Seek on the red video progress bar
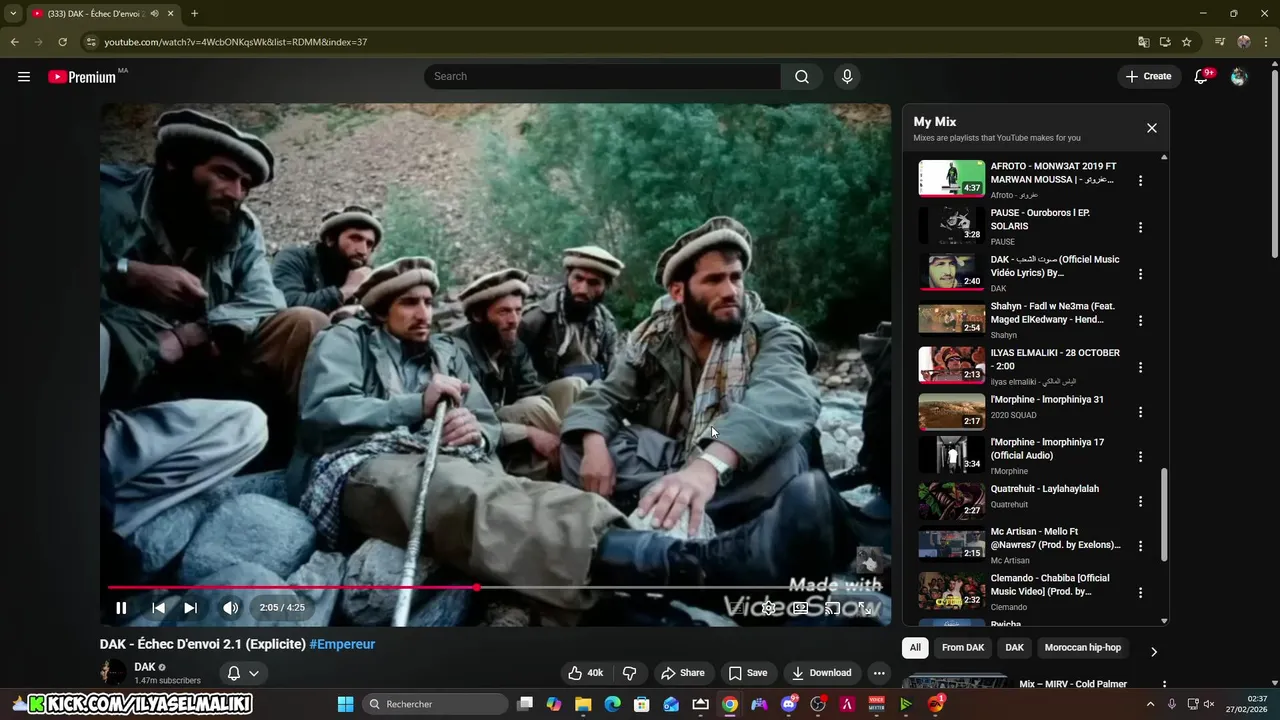 495,587
